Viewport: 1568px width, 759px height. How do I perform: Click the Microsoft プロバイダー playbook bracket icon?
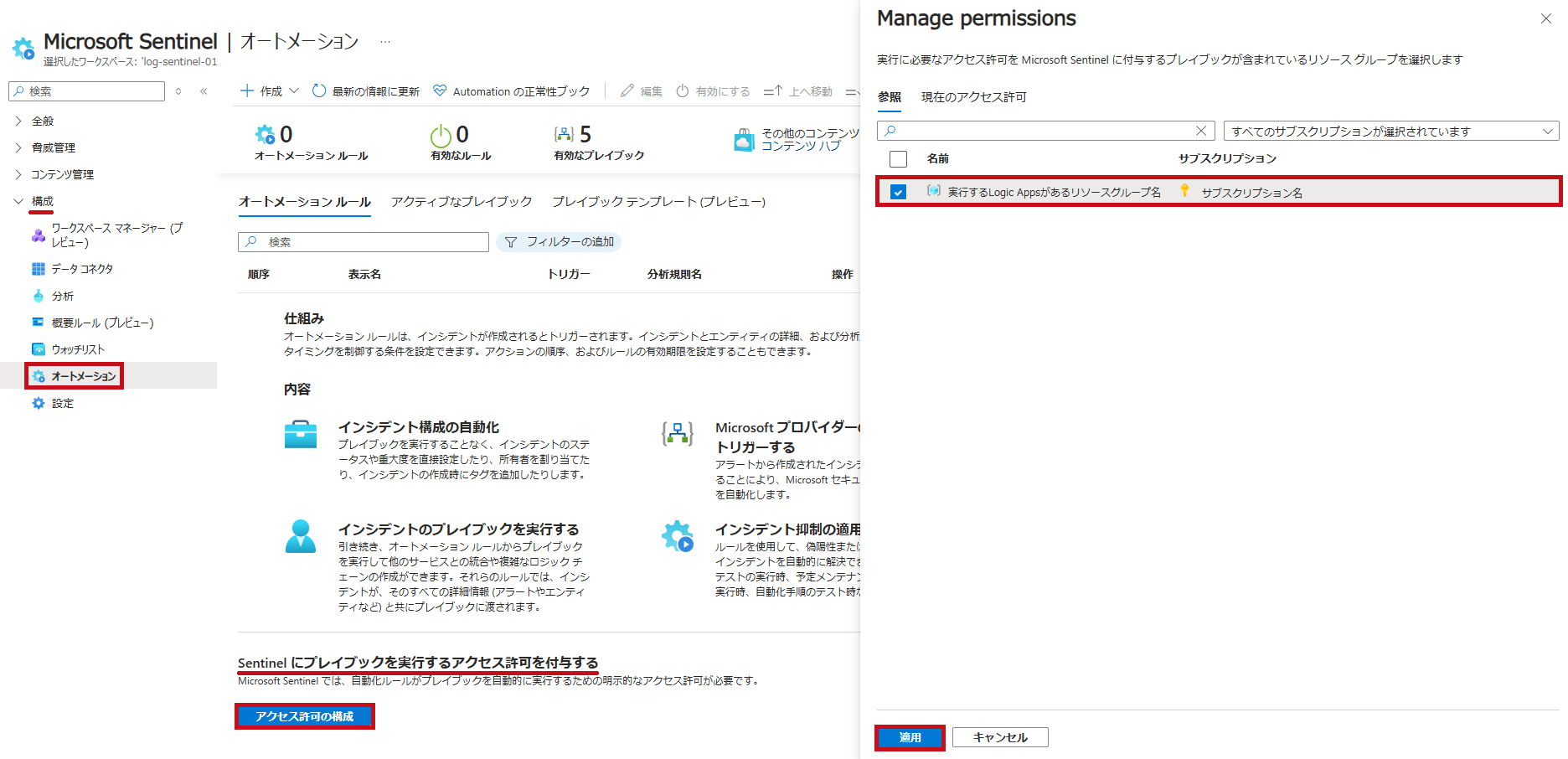click(678, 433)
